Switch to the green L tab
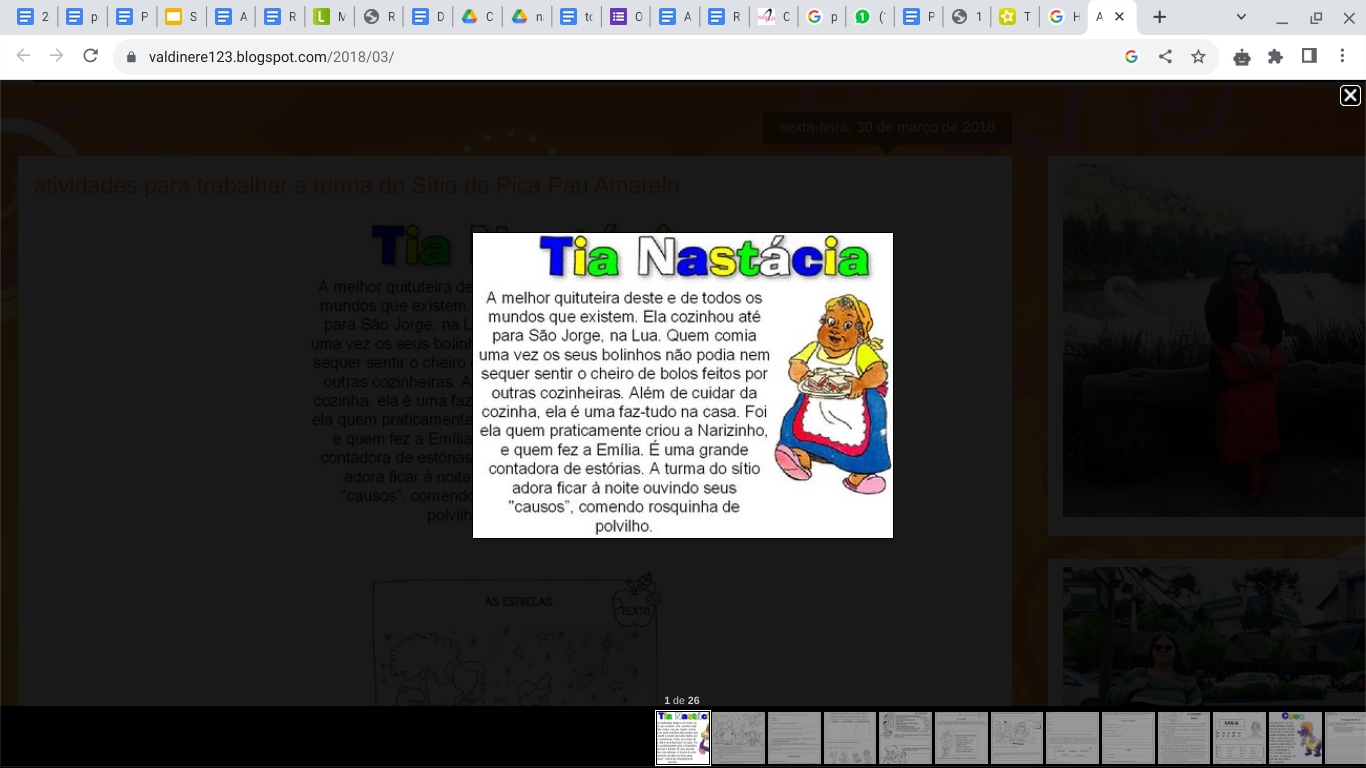 click(329, 17)
